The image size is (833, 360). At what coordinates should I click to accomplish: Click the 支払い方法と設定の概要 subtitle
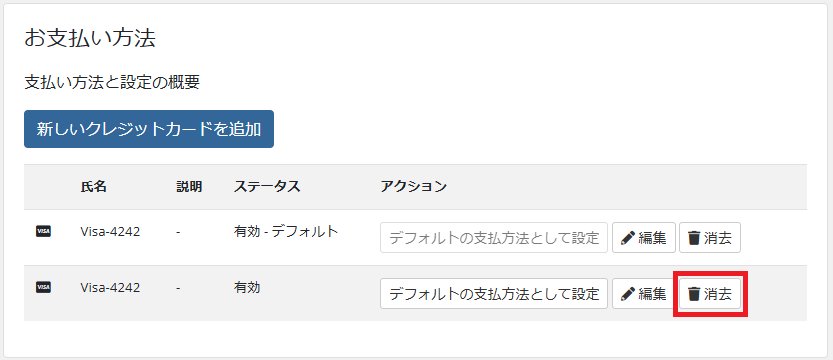112,83
